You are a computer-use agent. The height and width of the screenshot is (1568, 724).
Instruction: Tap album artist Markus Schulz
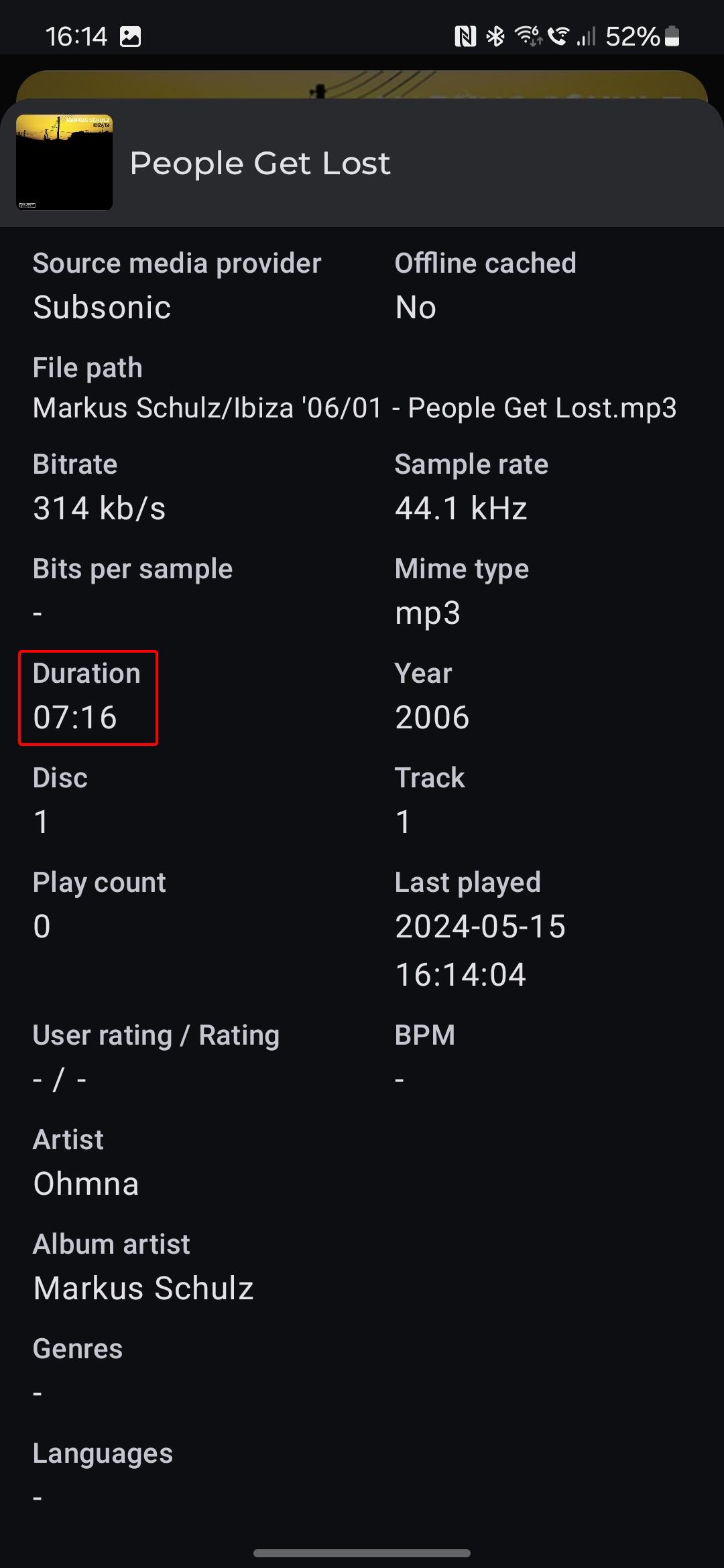pos(143,1289)
